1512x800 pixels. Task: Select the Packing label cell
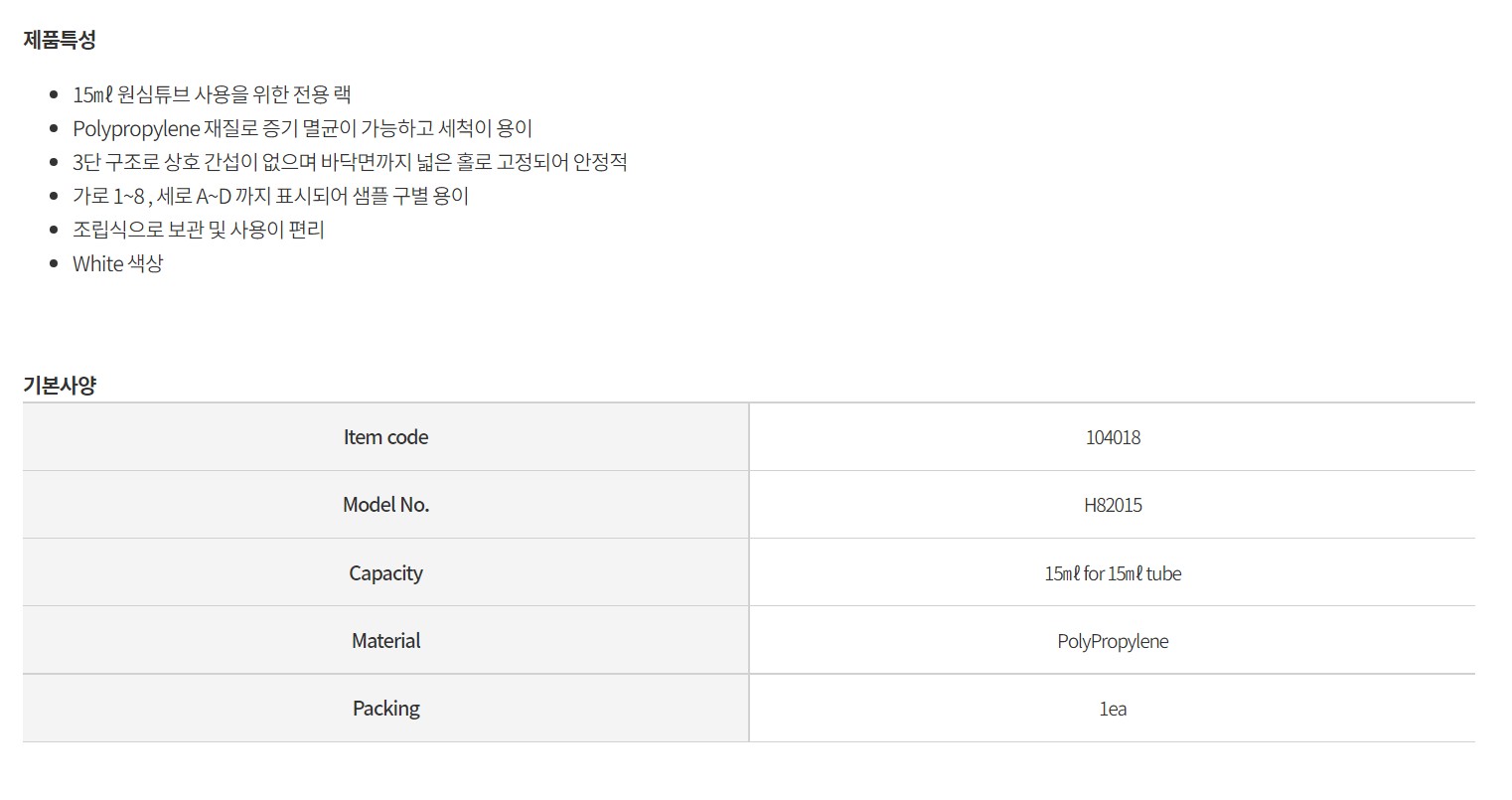385,709
